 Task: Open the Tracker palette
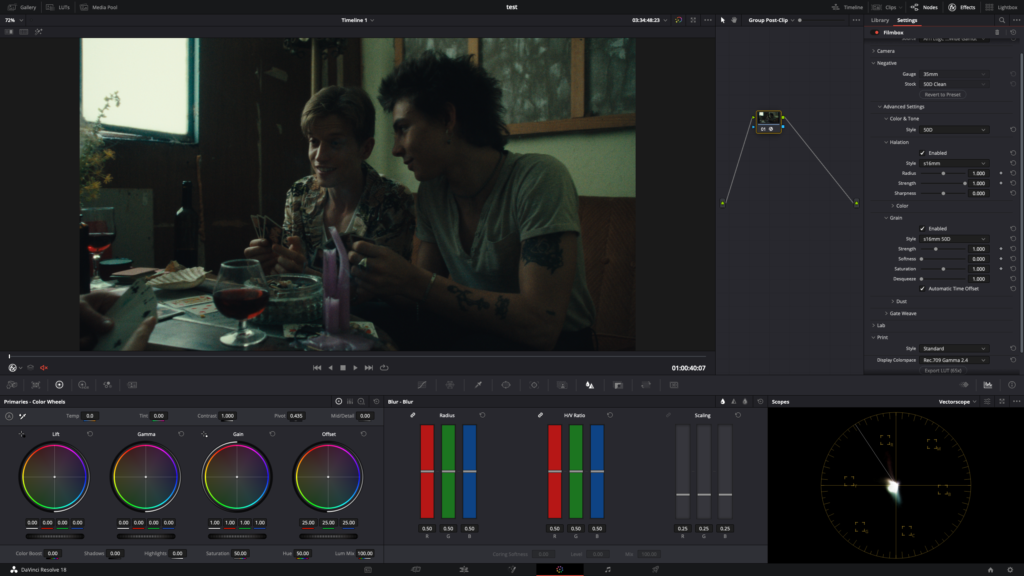534,385
